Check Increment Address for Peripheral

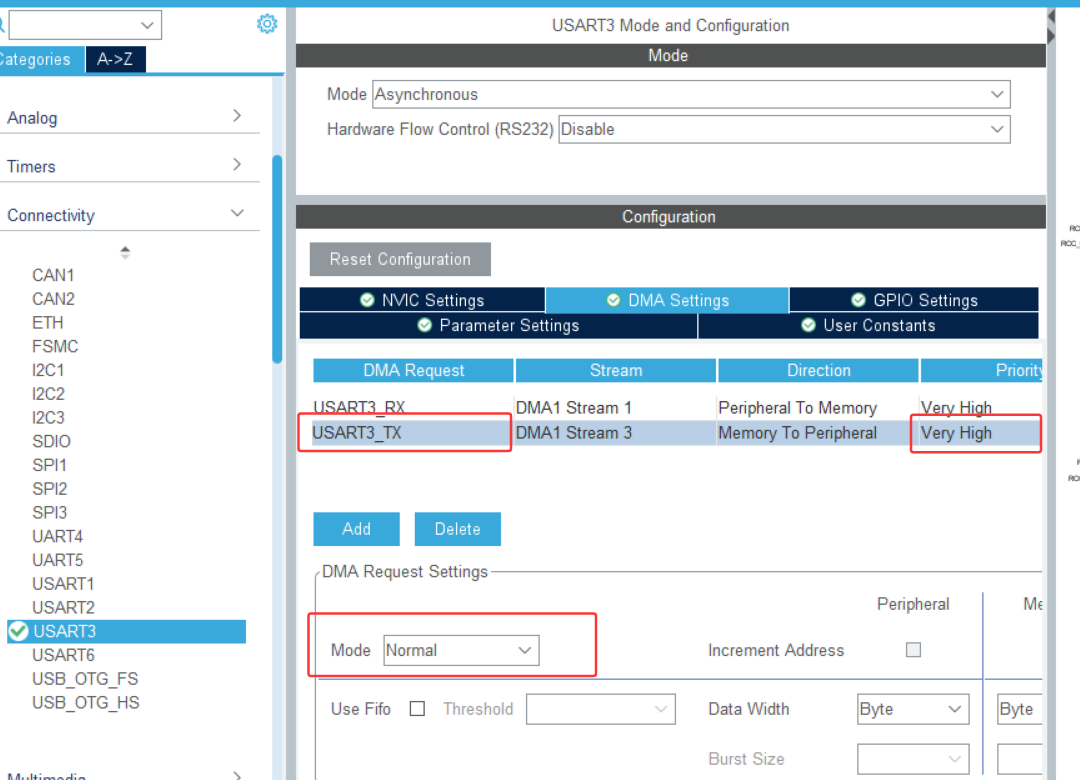913,649
